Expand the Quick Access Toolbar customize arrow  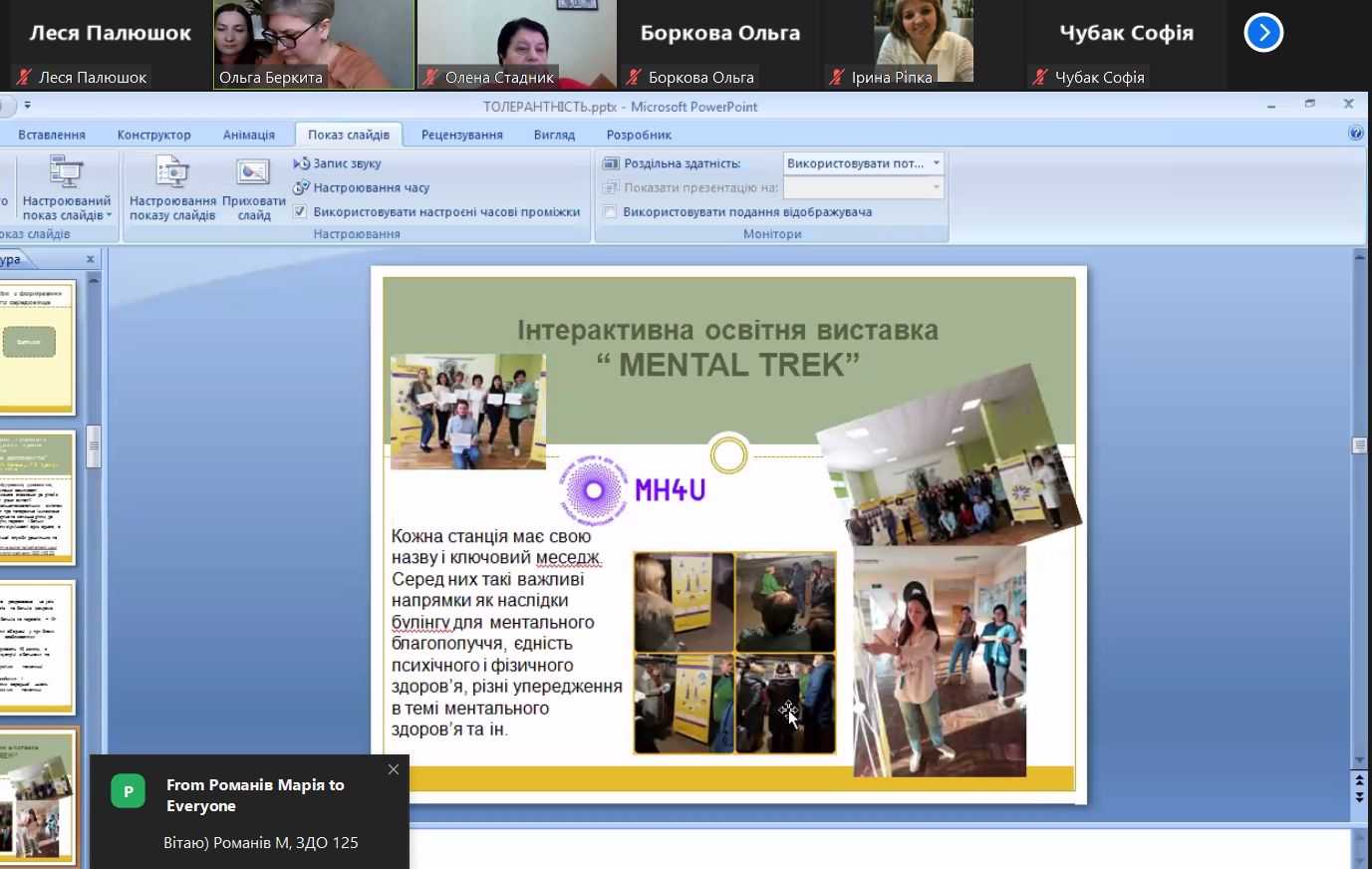[x=28, y=106]
